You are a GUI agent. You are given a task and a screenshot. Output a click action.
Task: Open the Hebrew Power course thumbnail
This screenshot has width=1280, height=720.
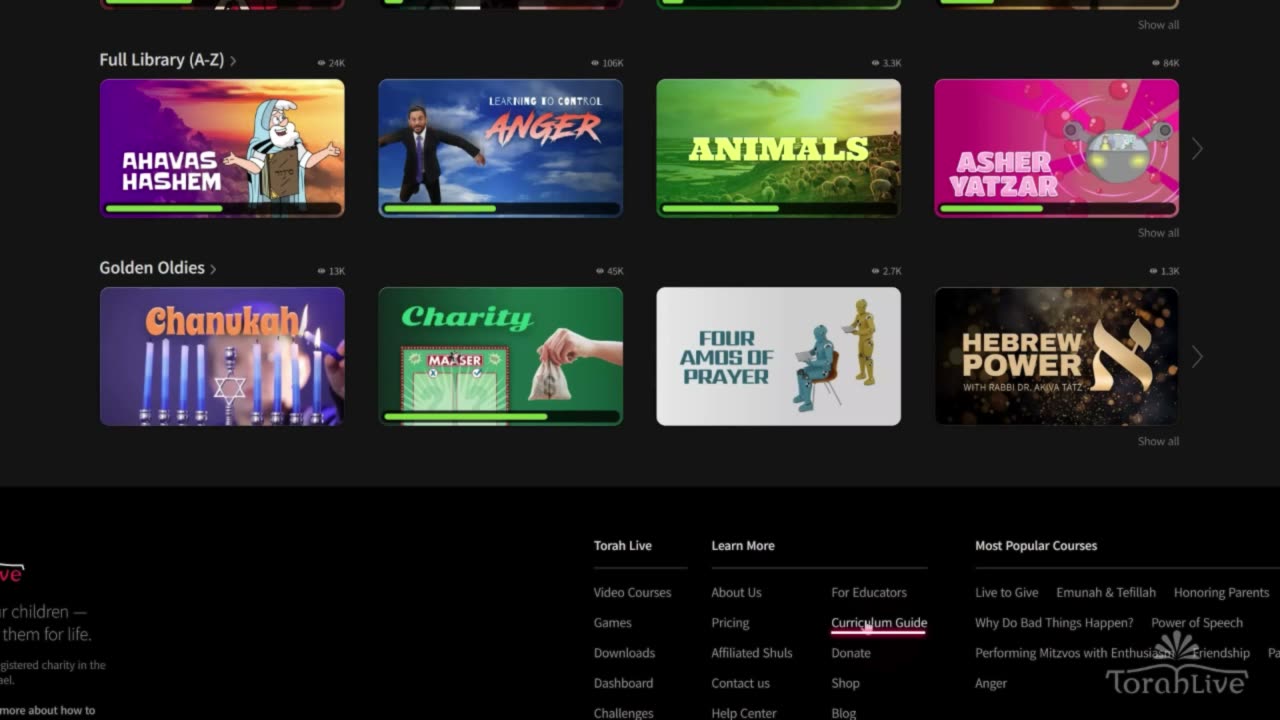pyautogui.click(x=1056, y=356)
